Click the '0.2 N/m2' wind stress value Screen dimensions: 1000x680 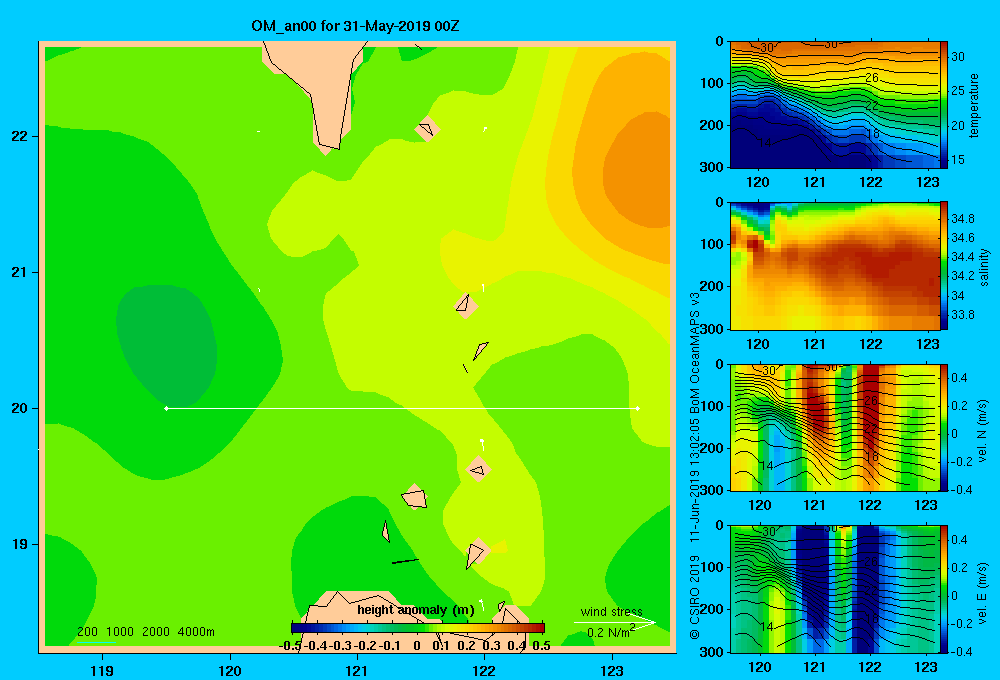(610, 632)
